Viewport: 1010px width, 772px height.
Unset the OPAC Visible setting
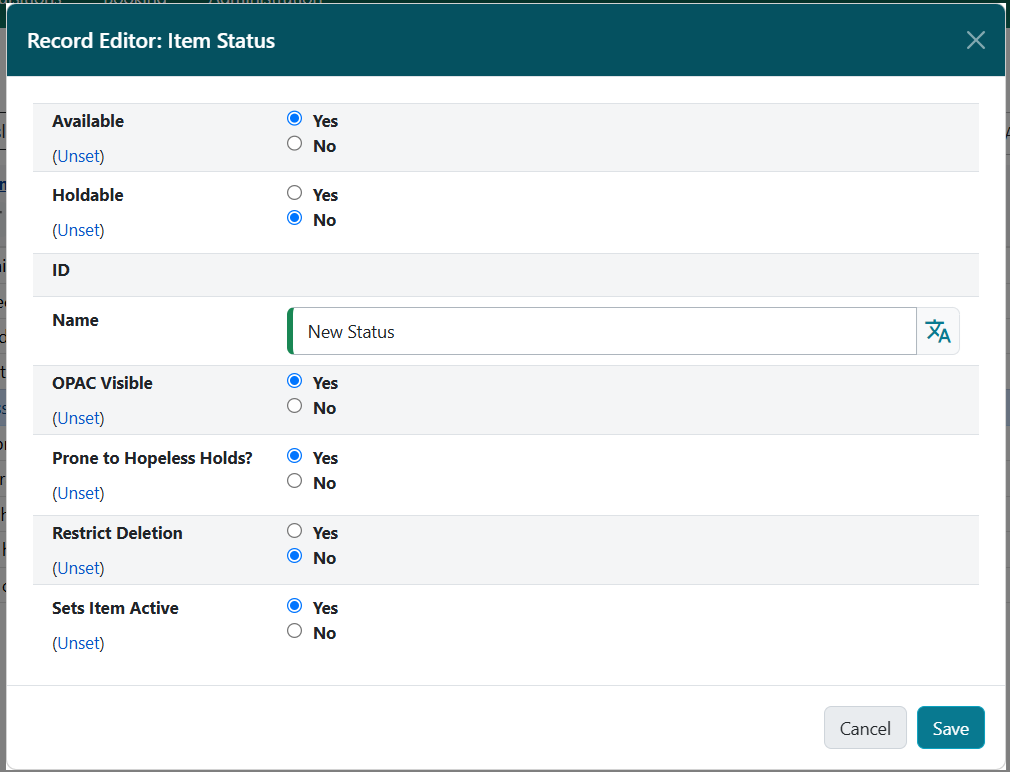(x=77, y=417)
